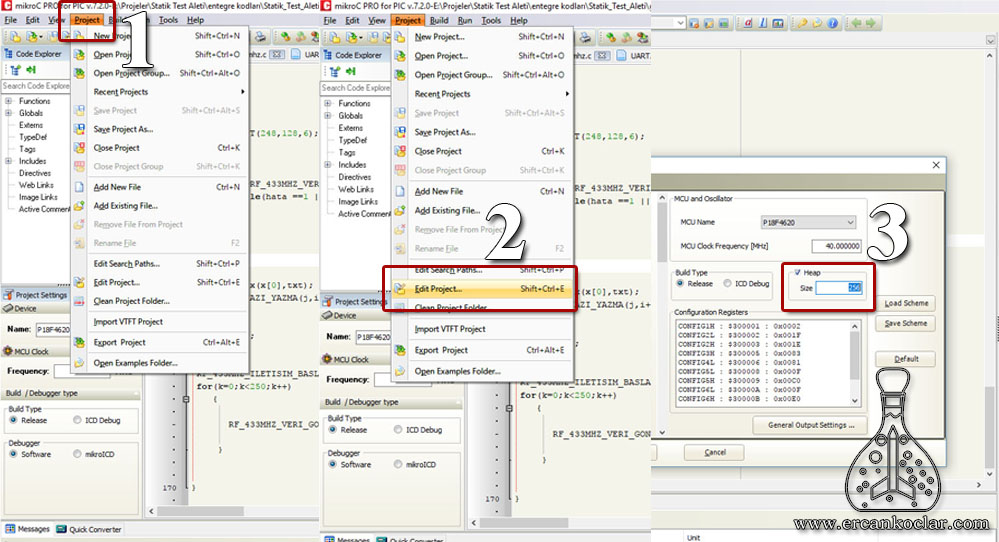Open the Project menu boxed in red

[87, 20]
